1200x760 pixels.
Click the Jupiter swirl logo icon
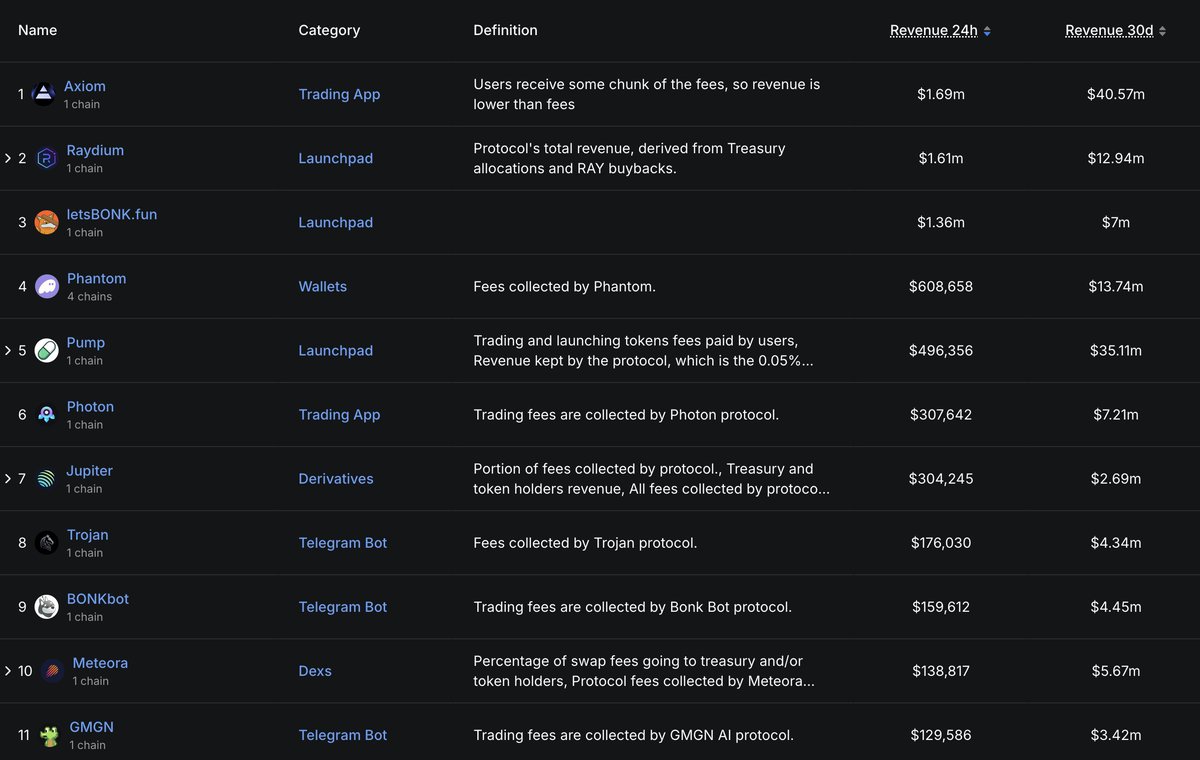(x=46, y=479)
